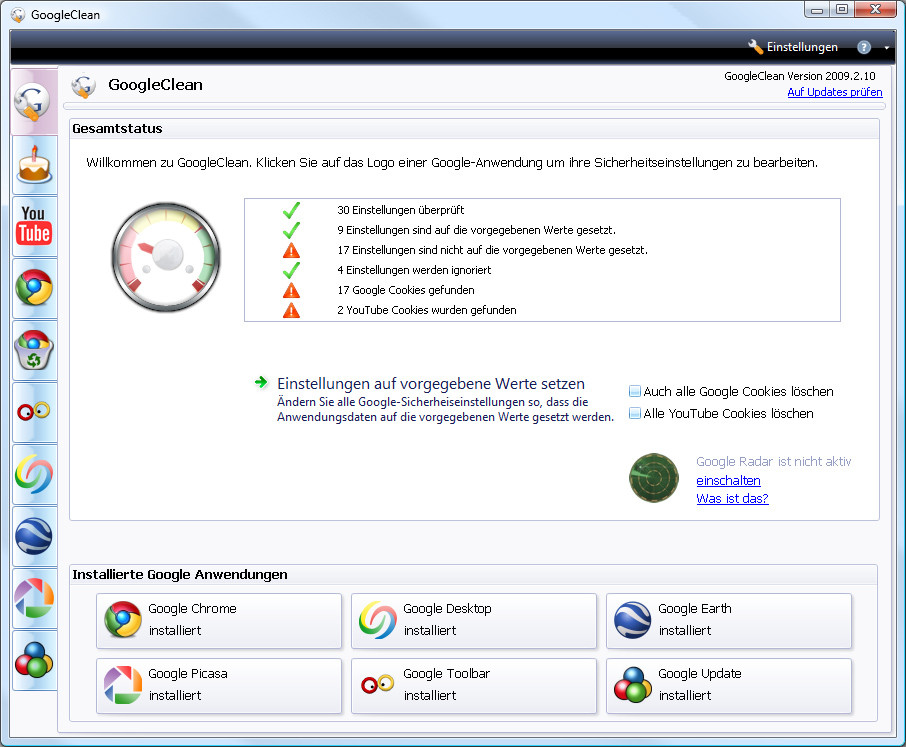Image resolution: width=906 pixels, height=747 pixels.
Task: Click text 4 Einstellungen werden ignoriert
Action: [x=414, y=270]
